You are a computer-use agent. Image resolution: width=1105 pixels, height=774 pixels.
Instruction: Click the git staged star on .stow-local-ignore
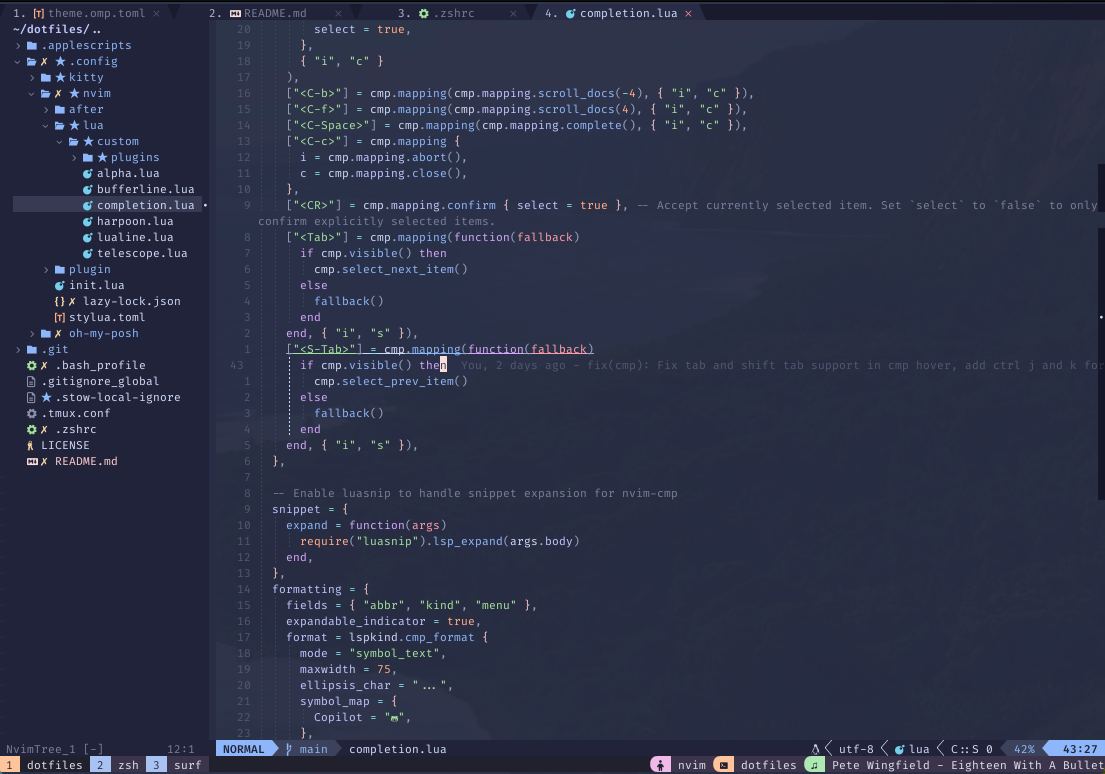[47, 398]
